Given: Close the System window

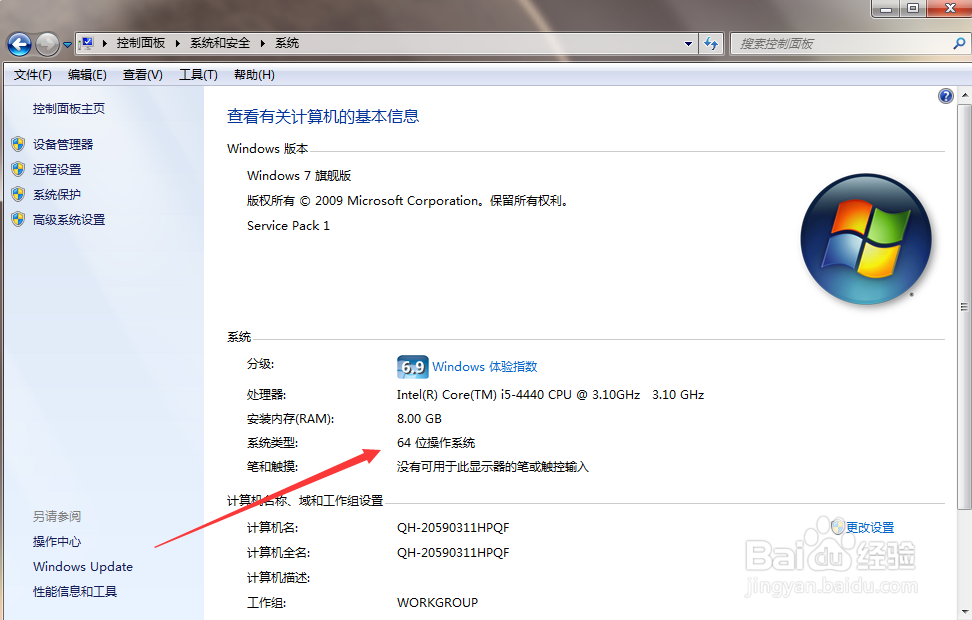Looking at the screenshot, I should pyautogui.click(x=950, y=8).
